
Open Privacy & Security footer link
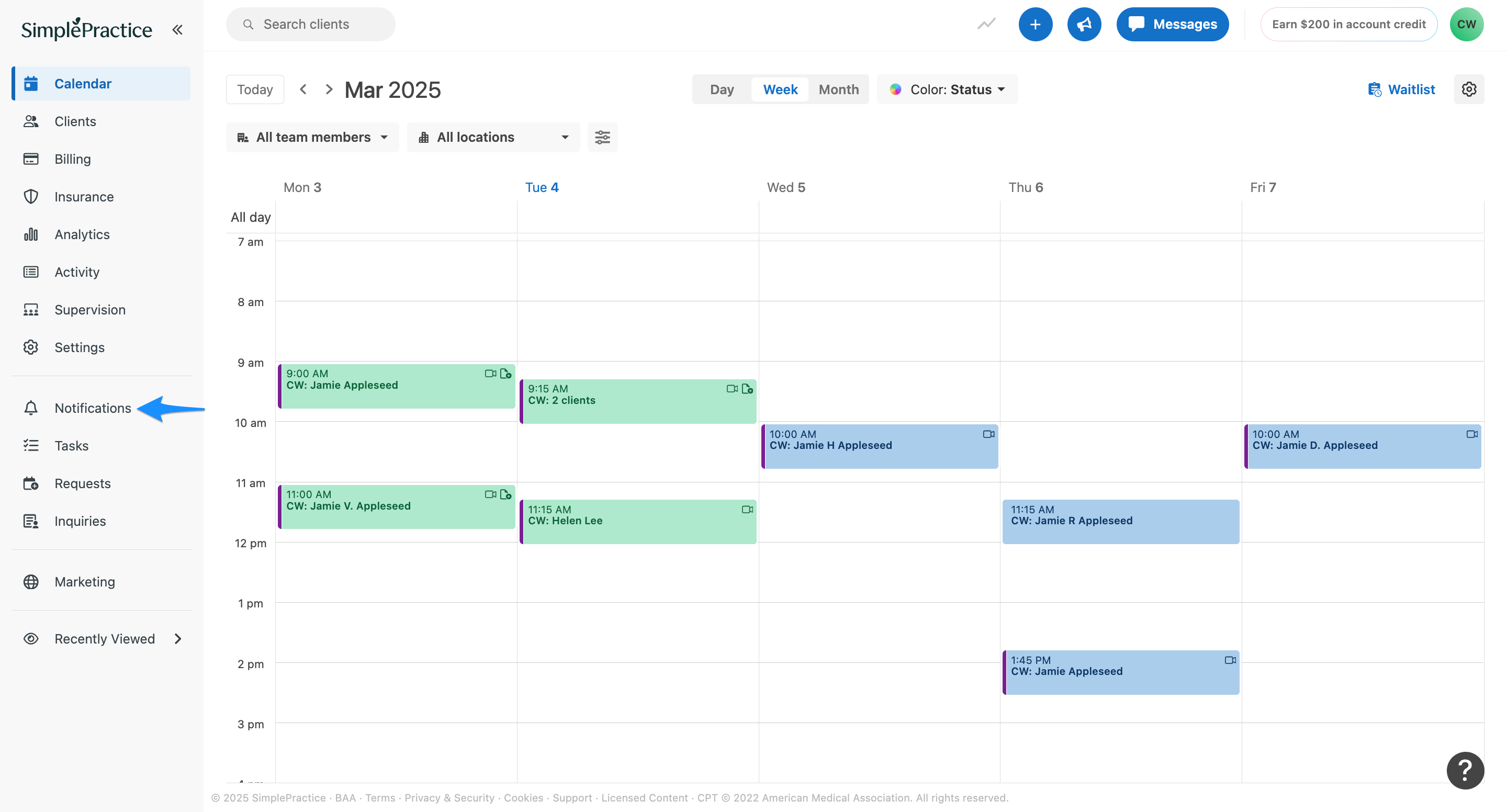(449, 798)
